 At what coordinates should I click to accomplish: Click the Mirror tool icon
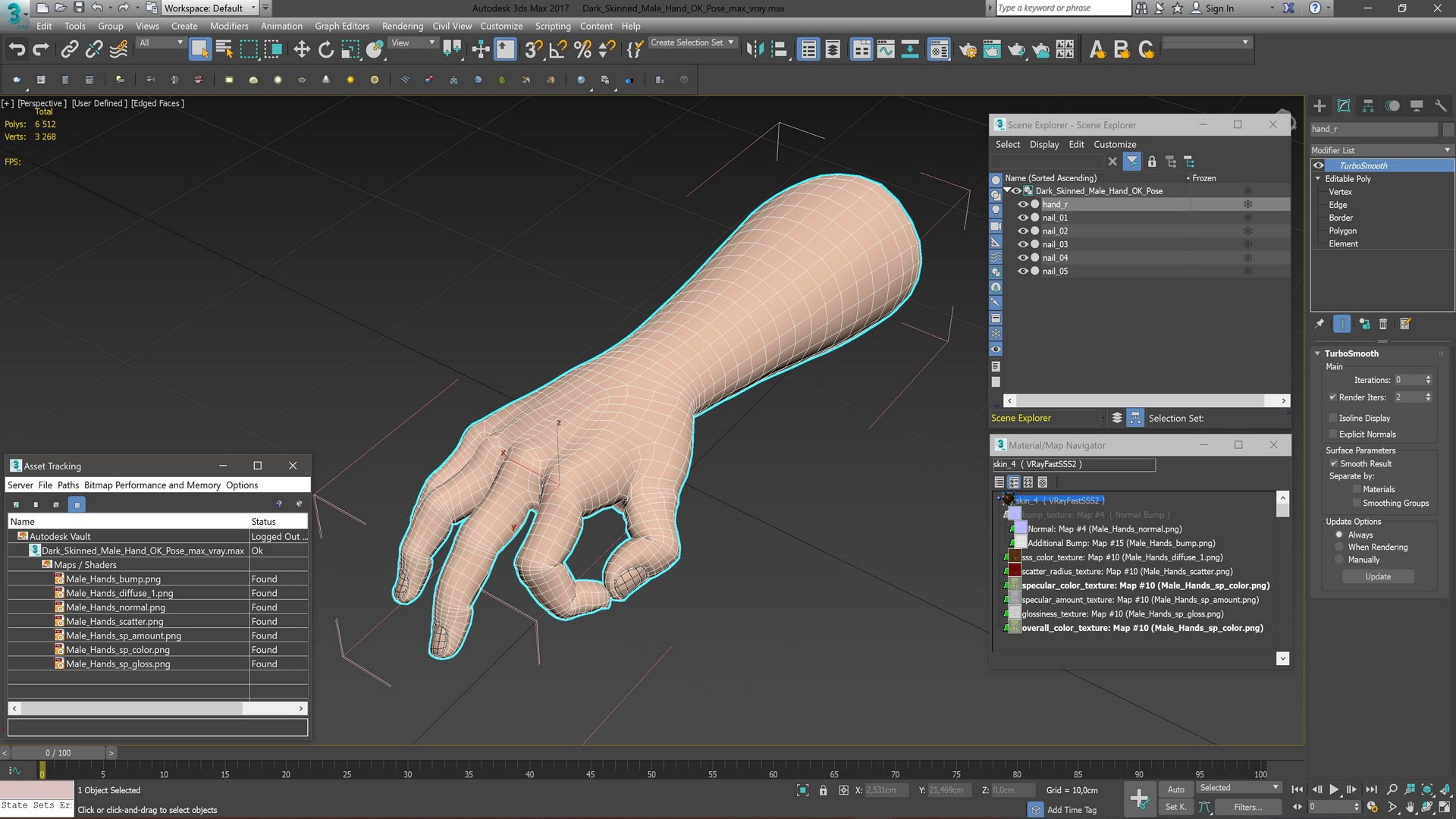coord(755,50)
